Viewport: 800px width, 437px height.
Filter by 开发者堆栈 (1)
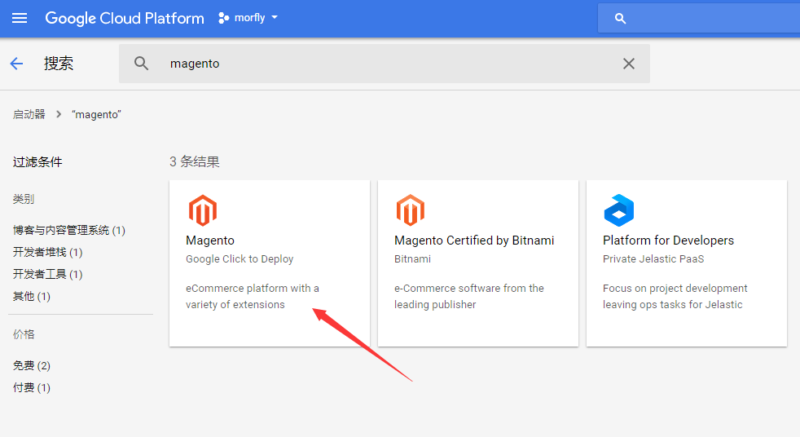point(47,252)
